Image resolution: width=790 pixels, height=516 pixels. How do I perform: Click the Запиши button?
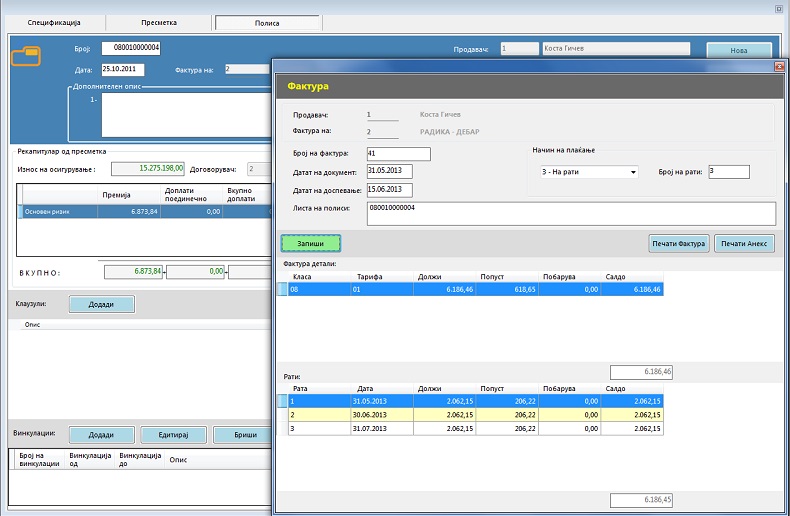tap(310, 243)
